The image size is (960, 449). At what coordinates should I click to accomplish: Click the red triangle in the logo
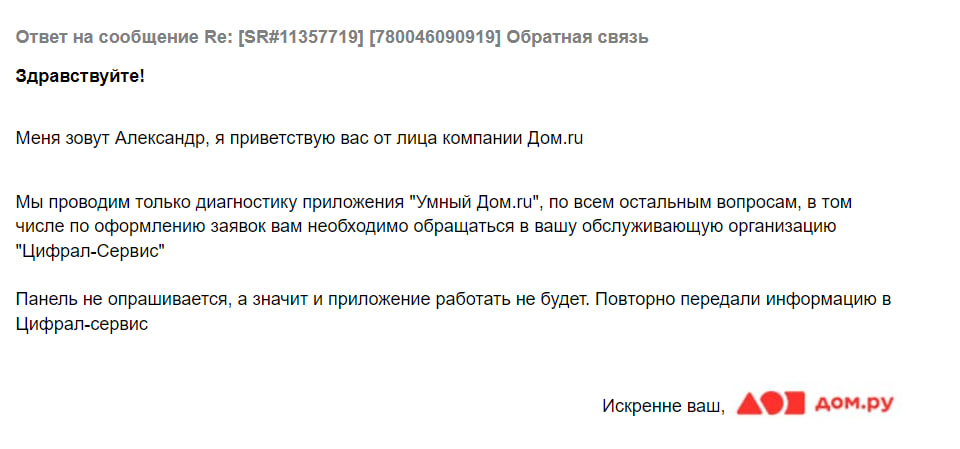(x=749, y=404)
